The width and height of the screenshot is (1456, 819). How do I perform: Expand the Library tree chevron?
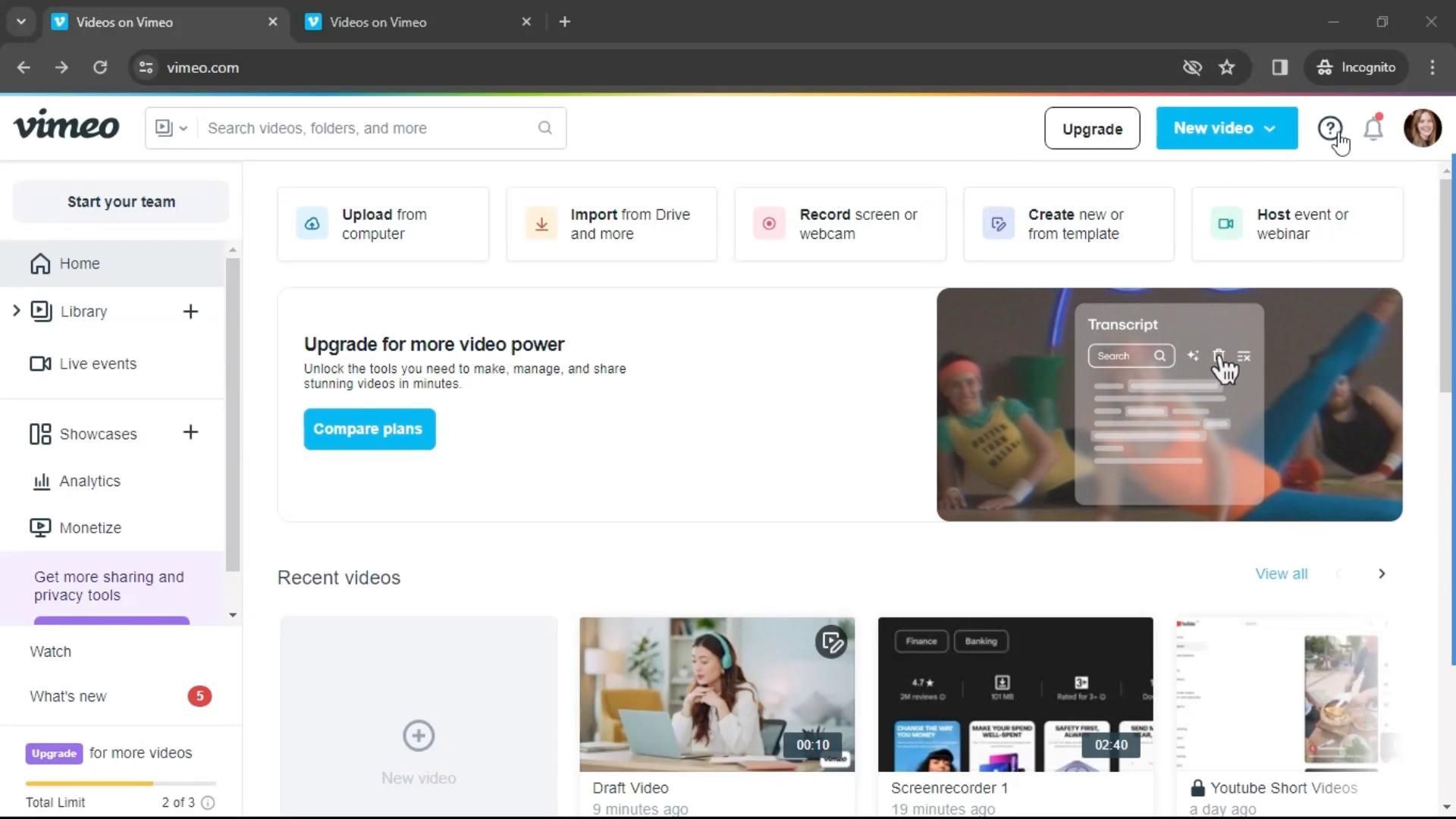(x=16, y=311)
